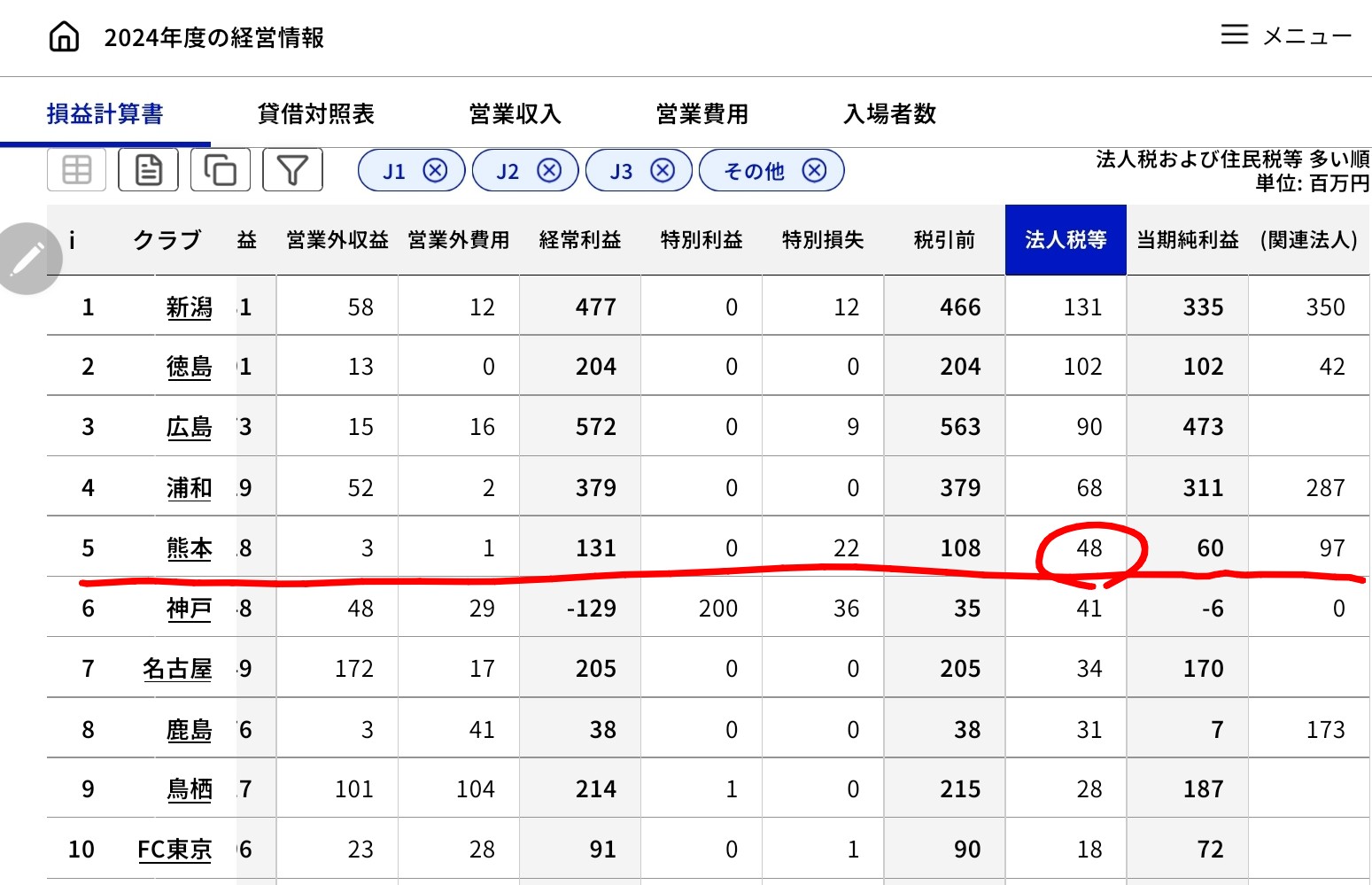Open the funnel filter icon

tap(292, 169)
